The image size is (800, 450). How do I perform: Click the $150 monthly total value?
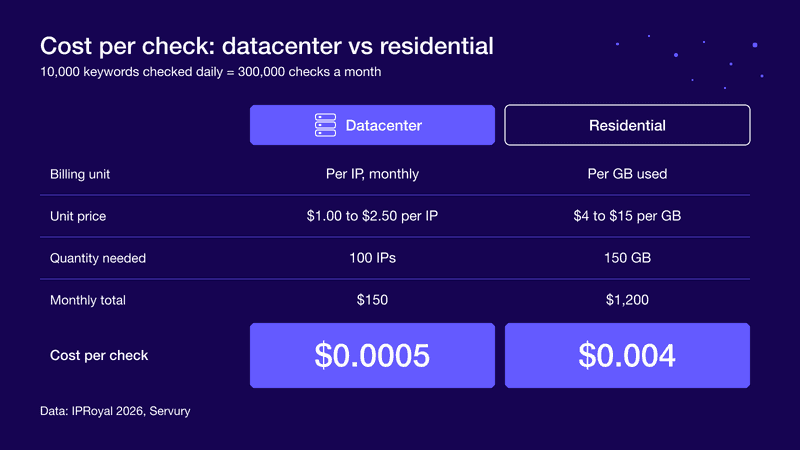click(372, 299)
